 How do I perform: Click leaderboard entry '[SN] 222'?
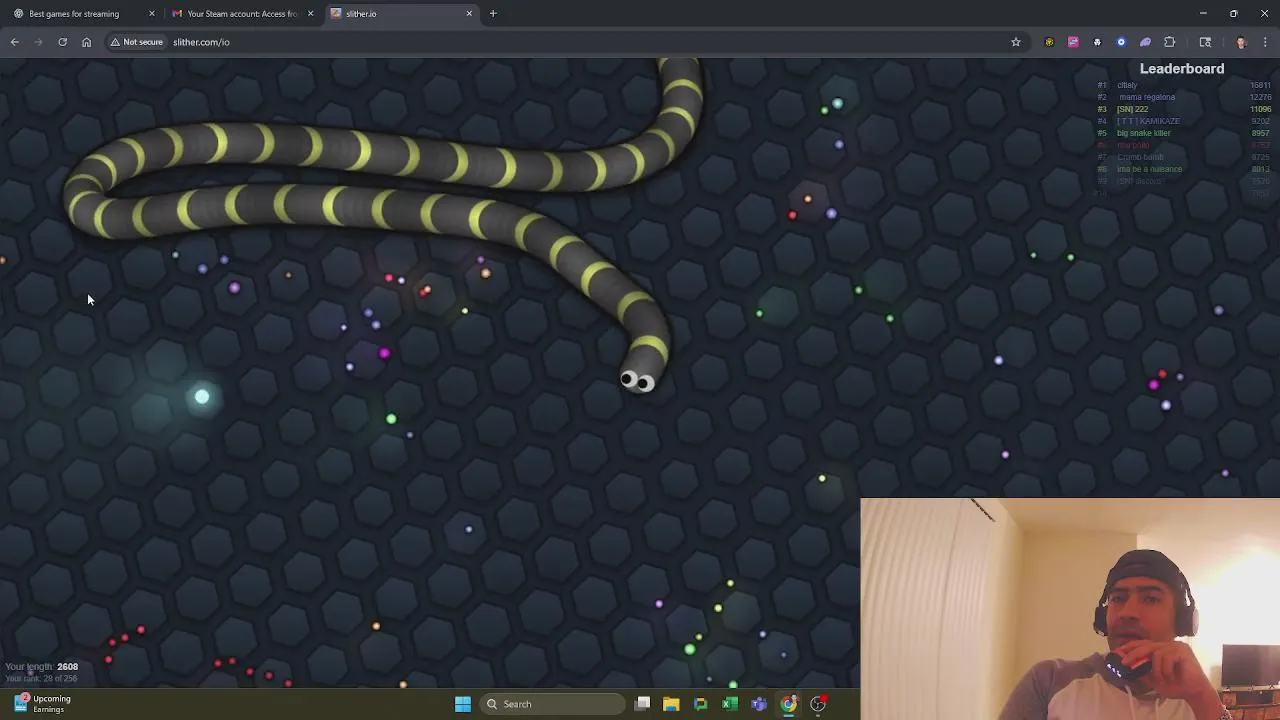(x=1132, y=109)
